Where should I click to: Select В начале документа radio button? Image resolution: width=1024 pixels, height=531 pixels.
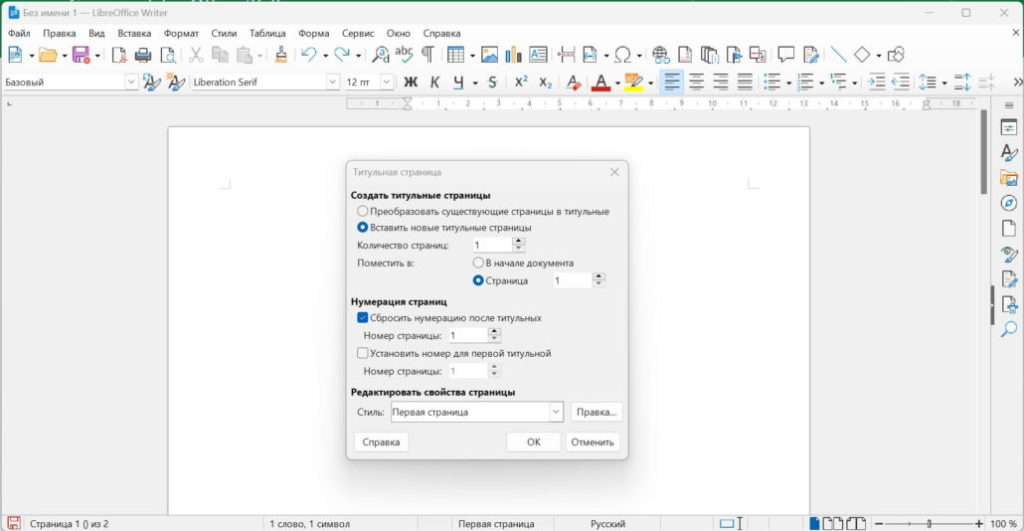[x=523, y=263]
